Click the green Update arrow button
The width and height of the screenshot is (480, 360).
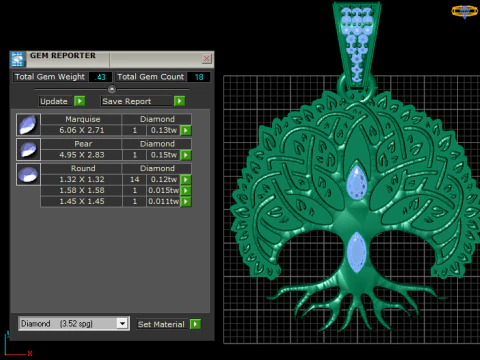click(80, 101)
